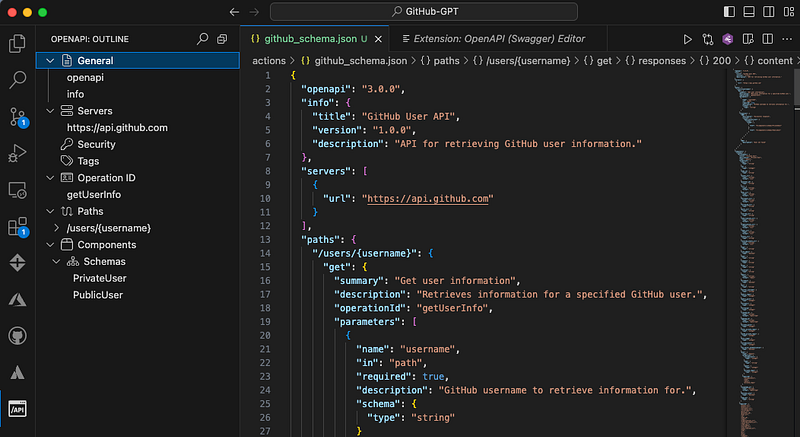Toggle the primary side bar visibility
This screenshot has width=800, height=437.
(729, 12)
